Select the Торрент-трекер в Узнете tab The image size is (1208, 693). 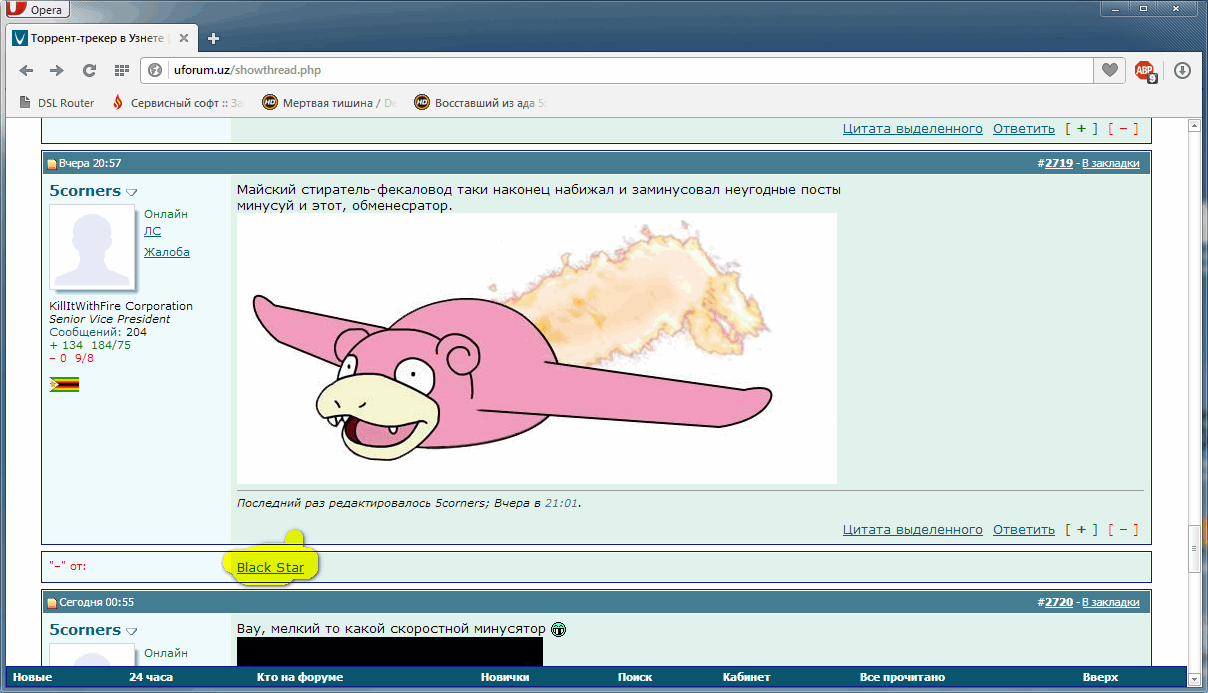pyautogui.click(x=101, y=38)
